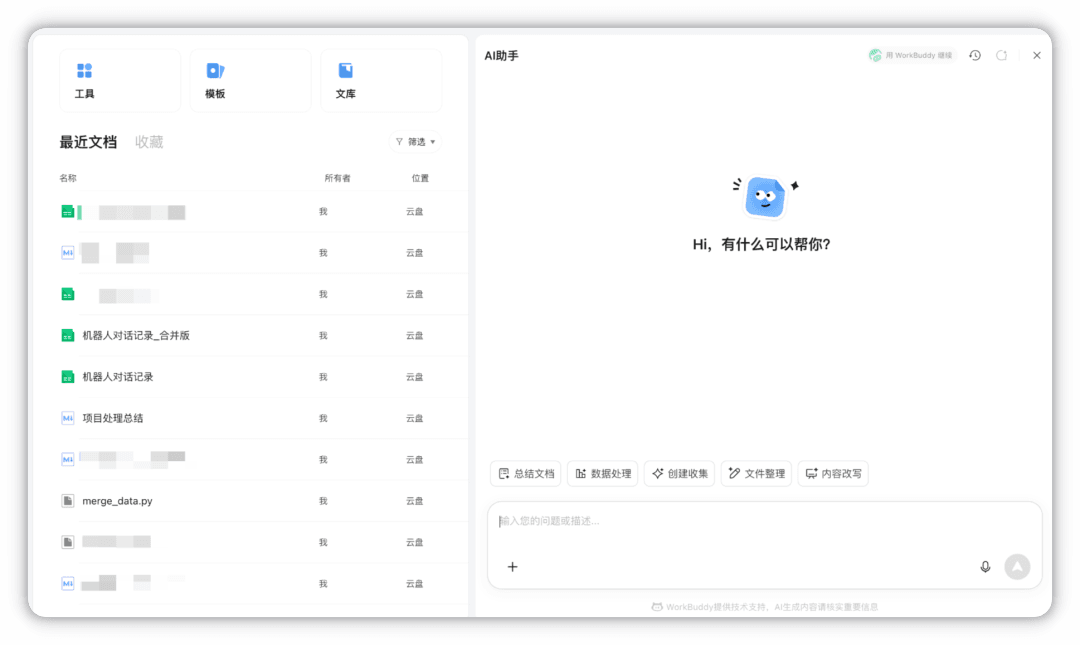Open 机器人对话记录_合并版 spreadsheet
The height and width of the screenshot is (645, 1080).
(x=136, y=336)
